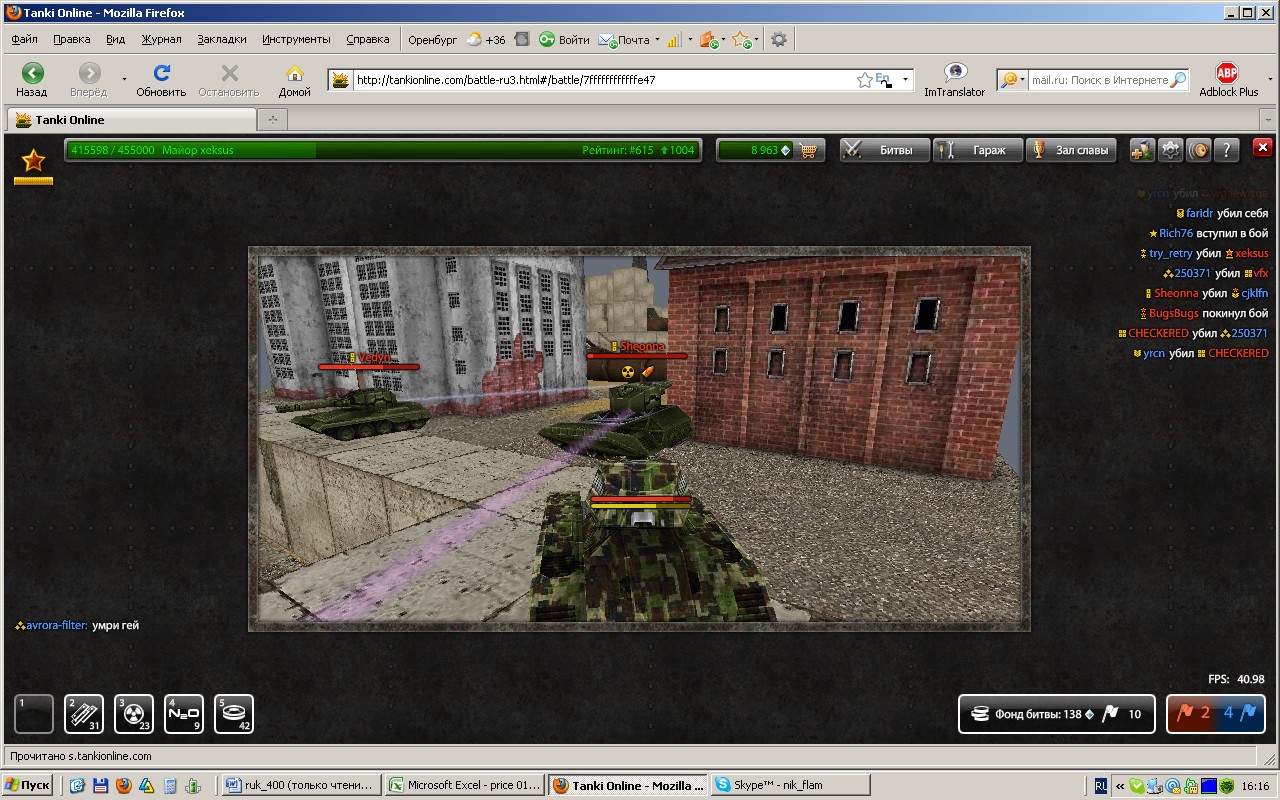Open search engine selector dropdown
The image size is (1280, 800).
(x=1013, y=80)
